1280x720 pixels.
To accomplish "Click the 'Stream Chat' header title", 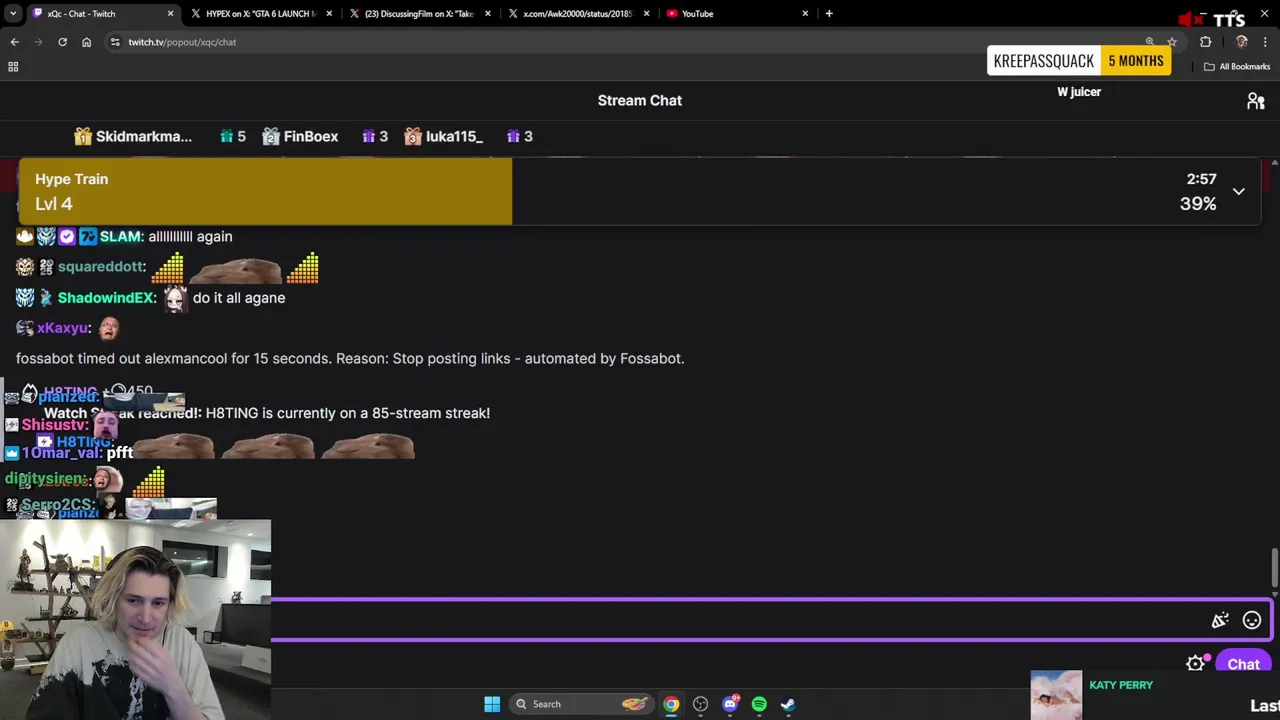I will [640, 101].
